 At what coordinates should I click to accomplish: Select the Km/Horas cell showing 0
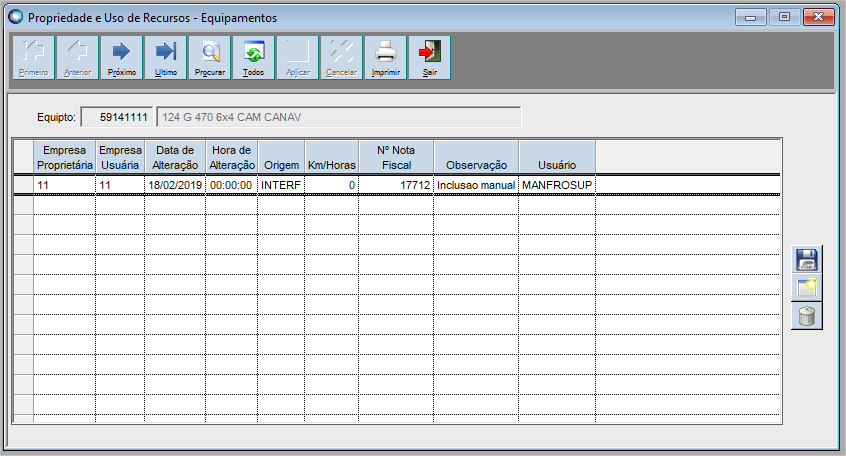[x=331, y=185]
